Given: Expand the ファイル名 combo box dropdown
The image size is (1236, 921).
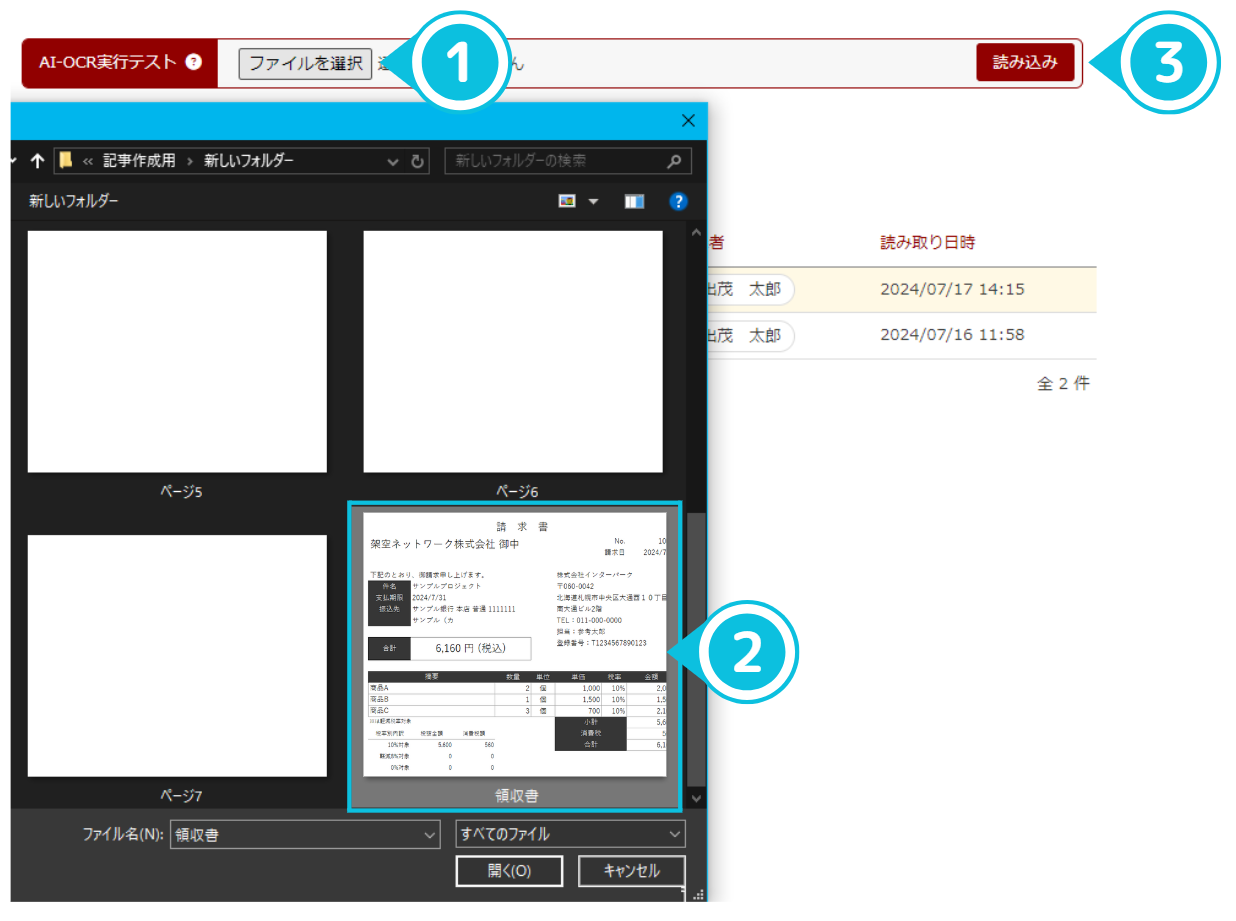Looking at the screenshot, I should click(x=430, y=834).
